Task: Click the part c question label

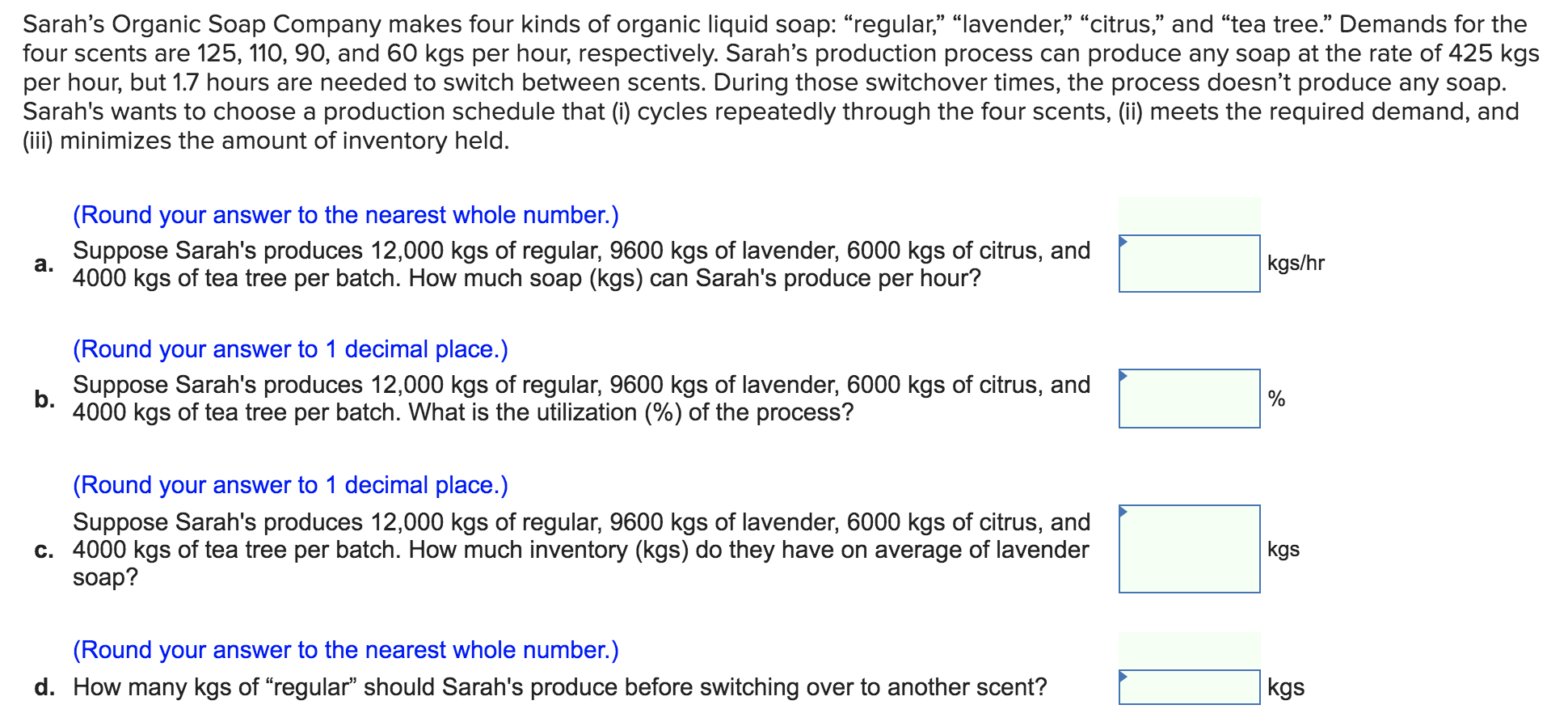Action: [43, 549]
